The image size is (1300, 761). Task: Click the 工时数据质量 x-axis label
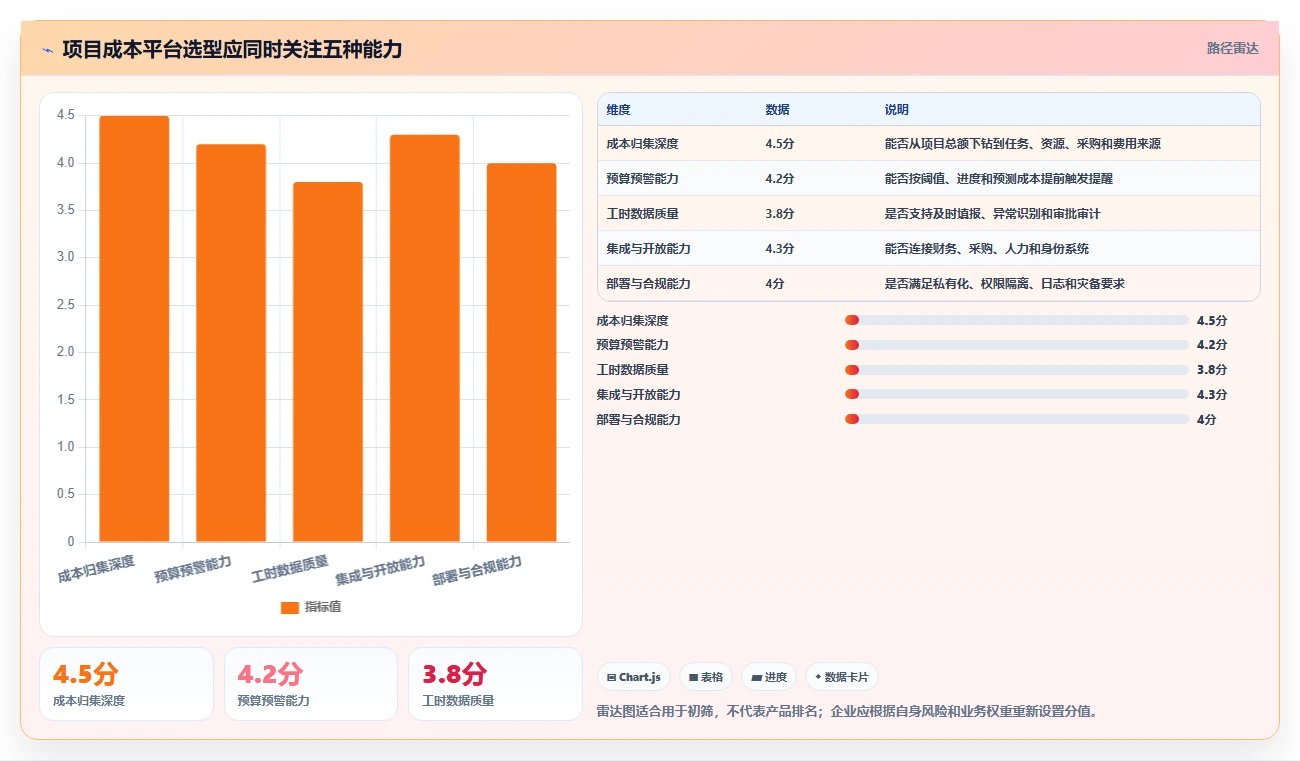pos(290,569)
